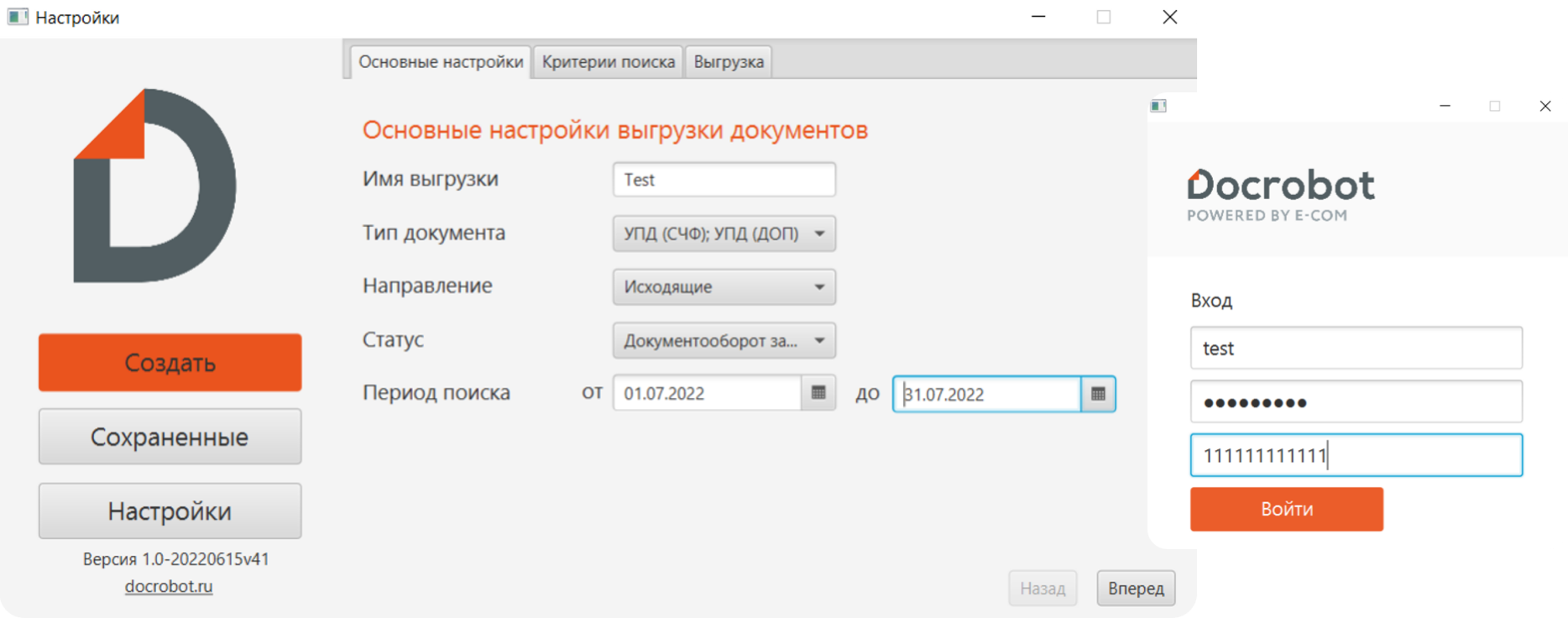Minimize the Docrobot login window
Viewport: 1568px width, 618px height.
[x=1445, y=106]
